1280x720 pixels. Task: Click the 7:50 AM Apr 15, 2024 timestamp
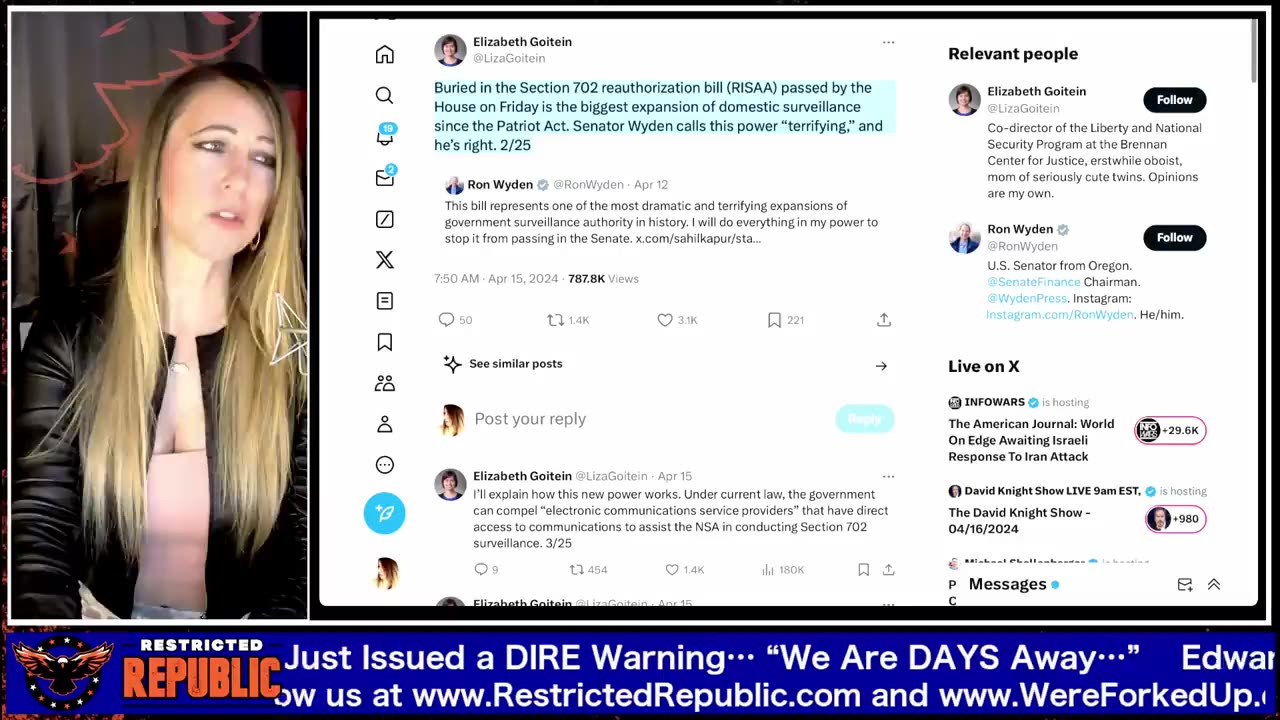pyautogui.click(x=496, y=279)
